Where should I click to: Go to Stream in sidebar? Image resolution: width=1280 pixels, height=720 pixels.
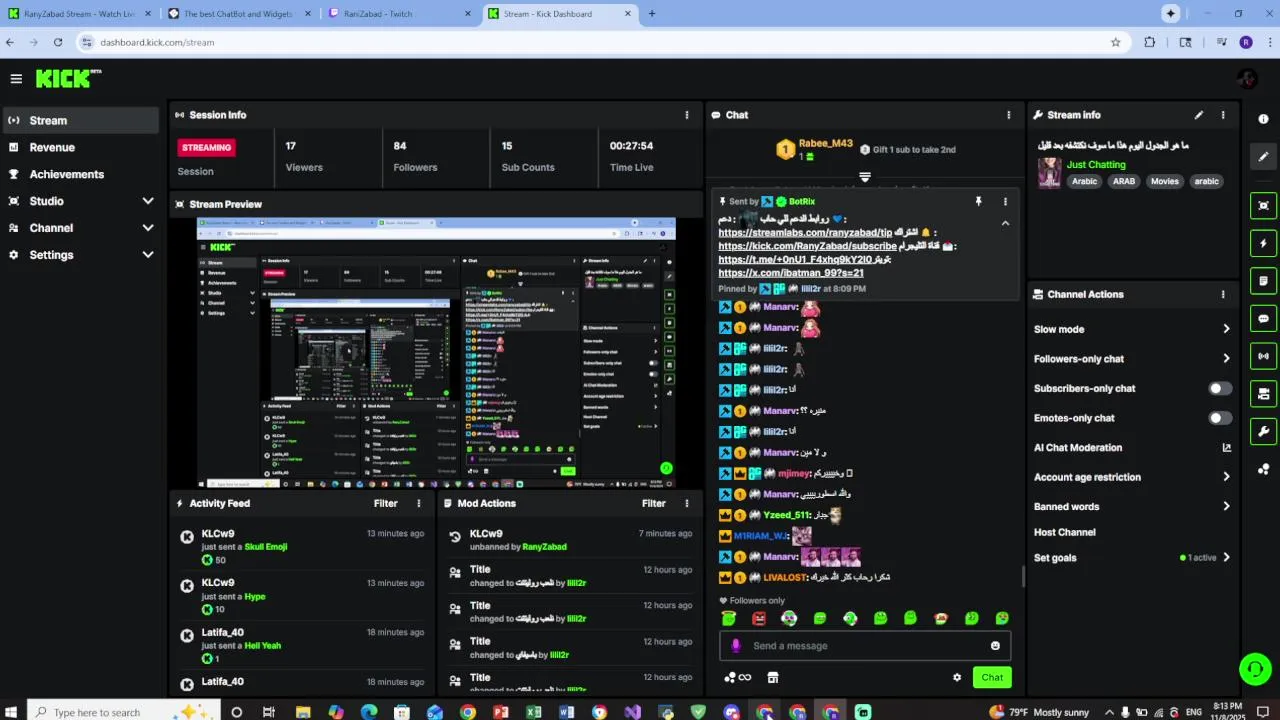(80, 120)
